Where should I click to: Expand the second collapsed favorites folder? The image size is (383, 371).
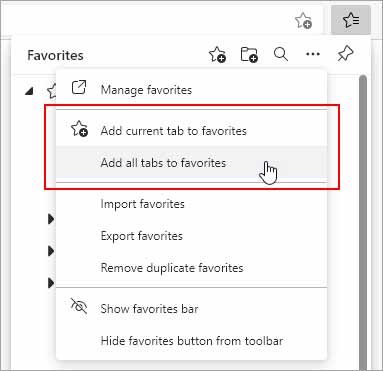click(51, 251)
